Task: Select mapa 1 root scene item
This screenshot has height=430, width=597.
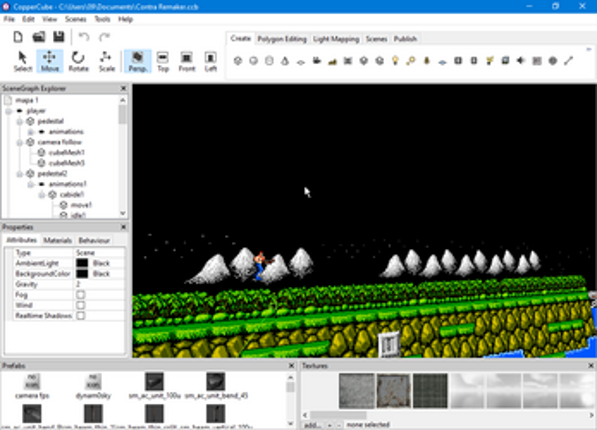Action: tap(27, 101)
